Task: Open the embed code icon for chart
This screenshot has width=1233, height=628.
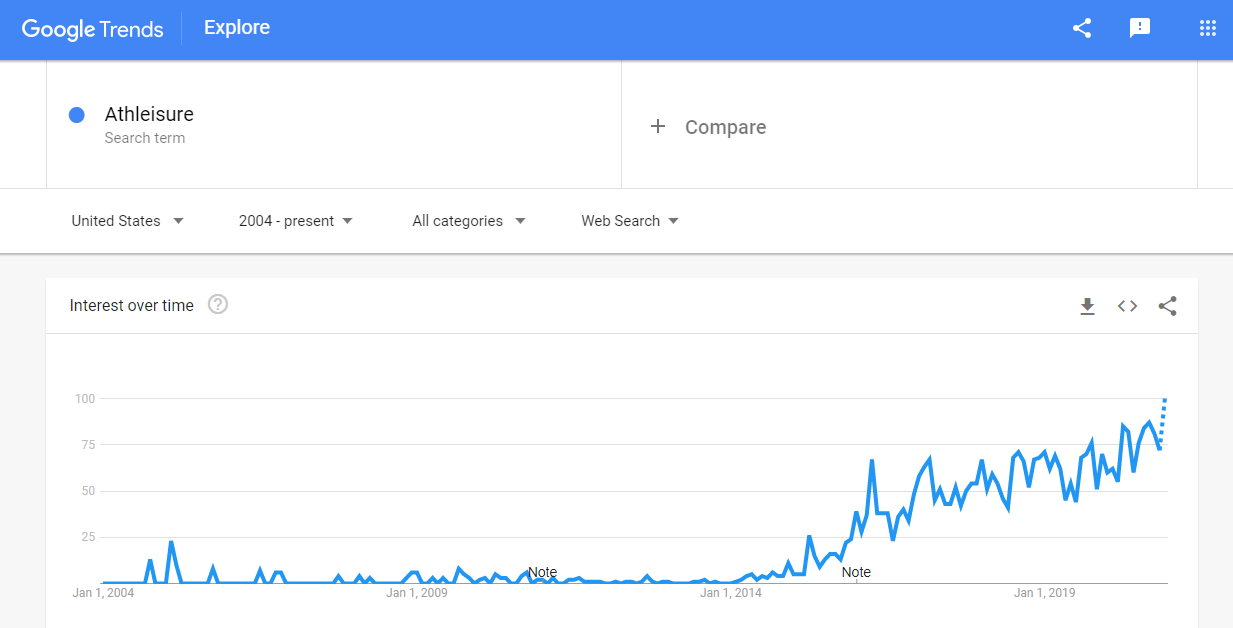Action: pyautogui.click(x=1127, y=306)
